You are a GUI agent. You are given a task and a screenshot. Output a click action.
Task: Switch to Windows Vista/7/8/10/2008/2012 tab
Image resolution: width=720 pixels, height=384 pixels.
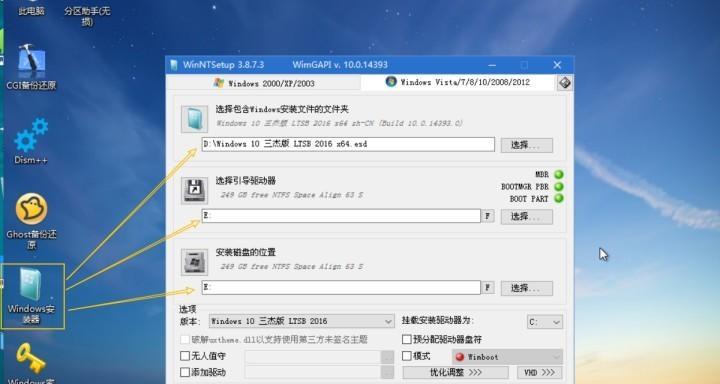458,82
